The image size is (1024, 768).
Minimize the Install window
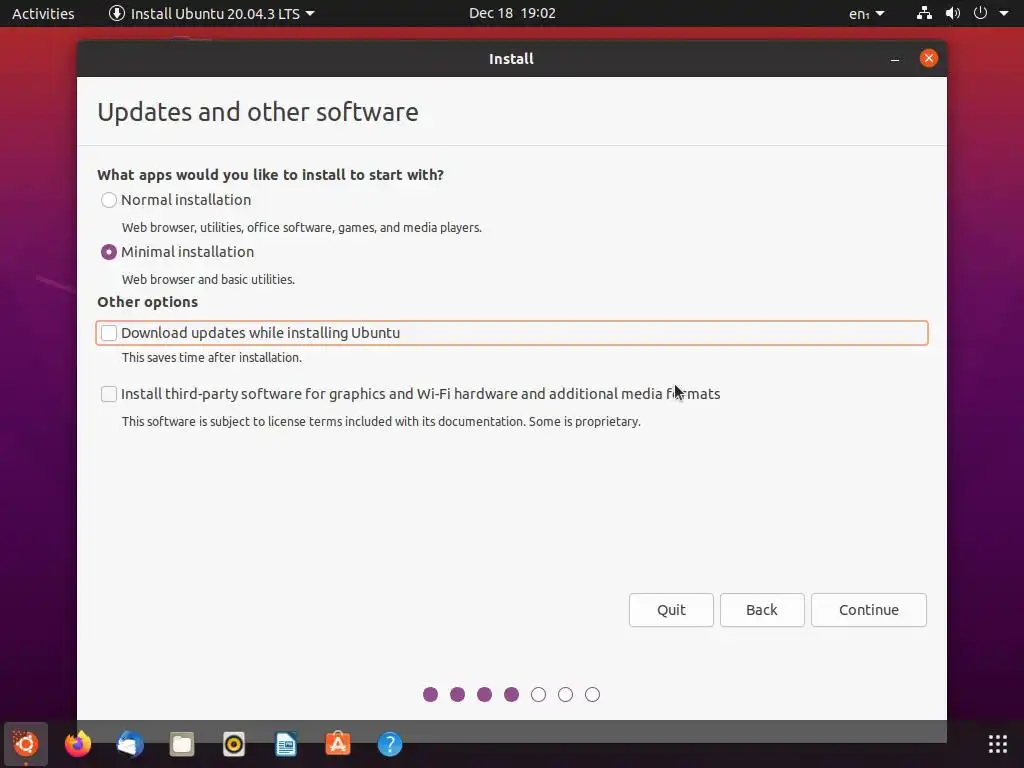895,59
